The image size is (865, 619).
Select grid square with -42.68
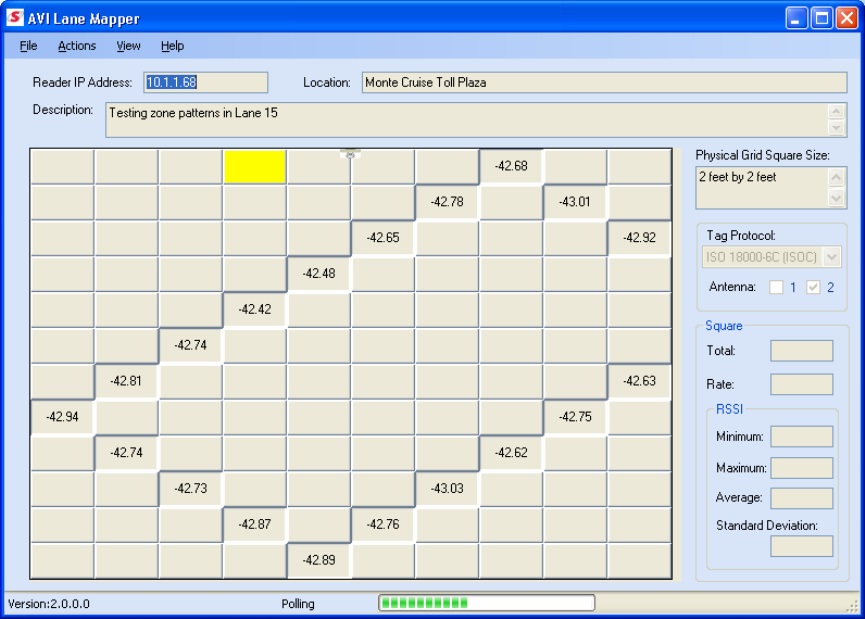pos(511,166)
